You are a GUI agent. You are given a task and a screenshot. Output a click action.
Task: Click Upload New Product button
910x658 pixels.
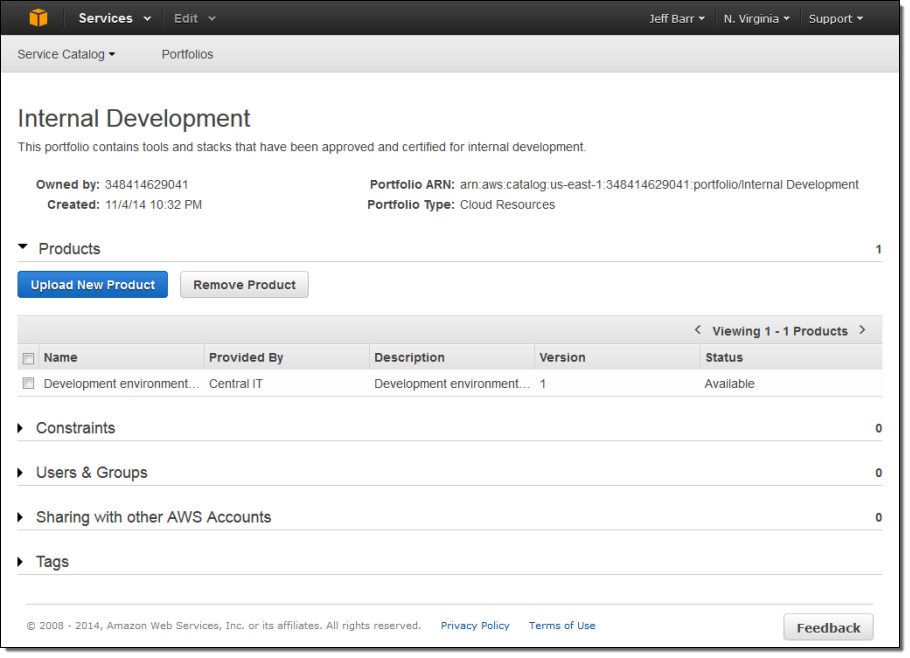pos(92,285)
